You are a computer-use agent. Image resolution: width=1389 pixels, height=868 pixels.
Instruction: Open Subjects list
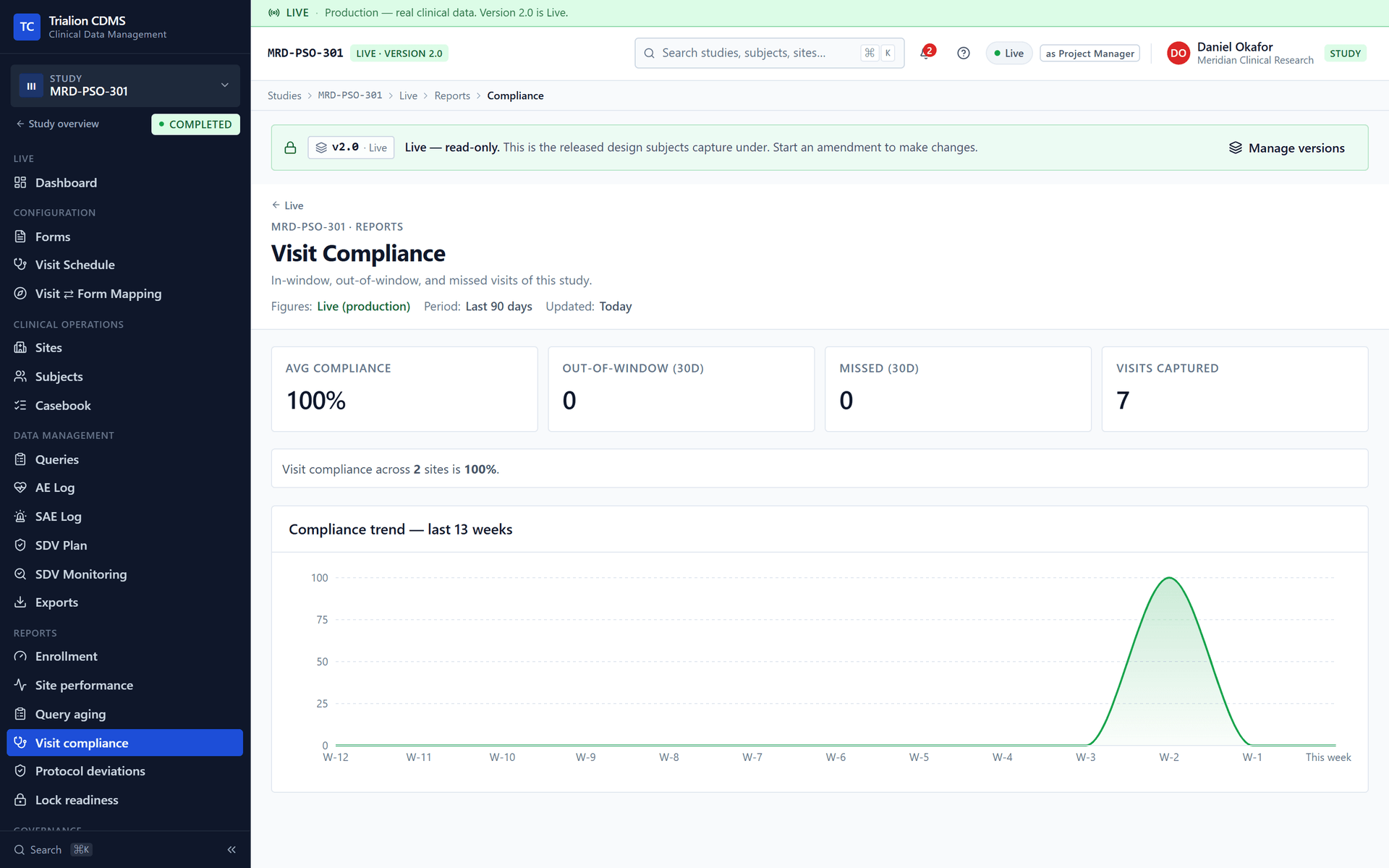(124, 377)
